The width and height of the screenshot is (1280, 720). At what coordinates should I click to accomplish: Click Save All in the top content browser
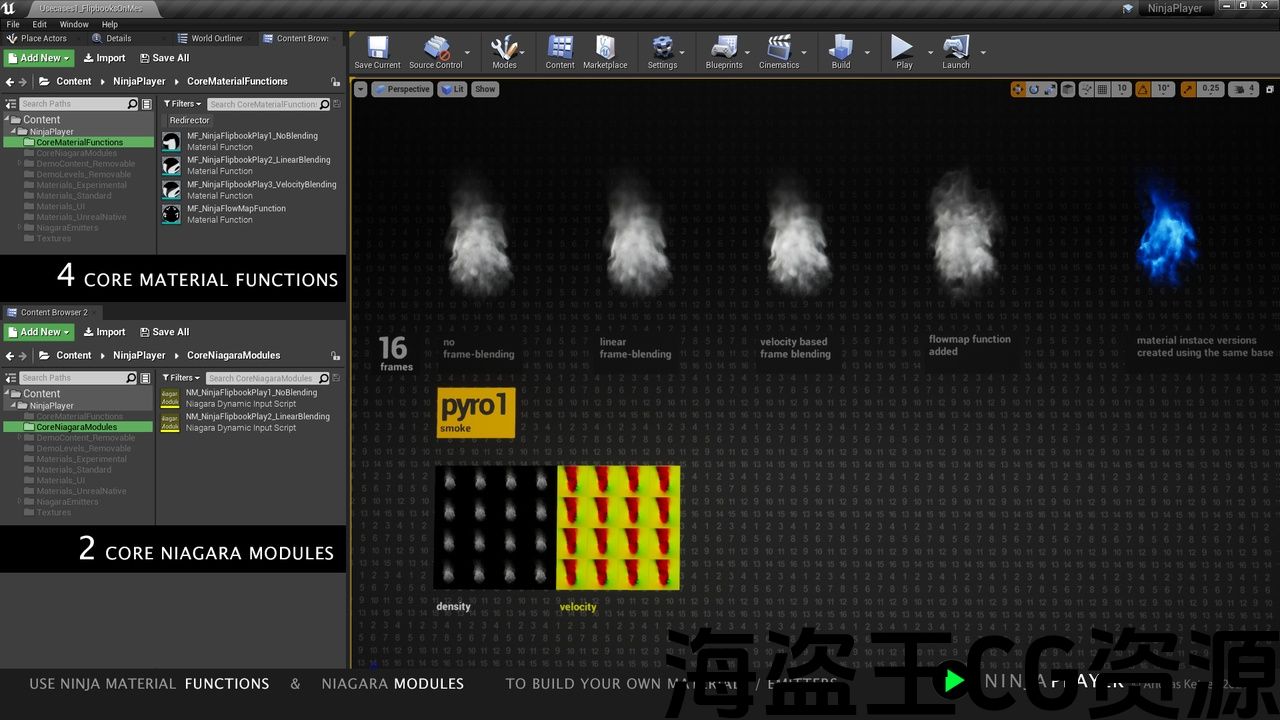[164, 58]
